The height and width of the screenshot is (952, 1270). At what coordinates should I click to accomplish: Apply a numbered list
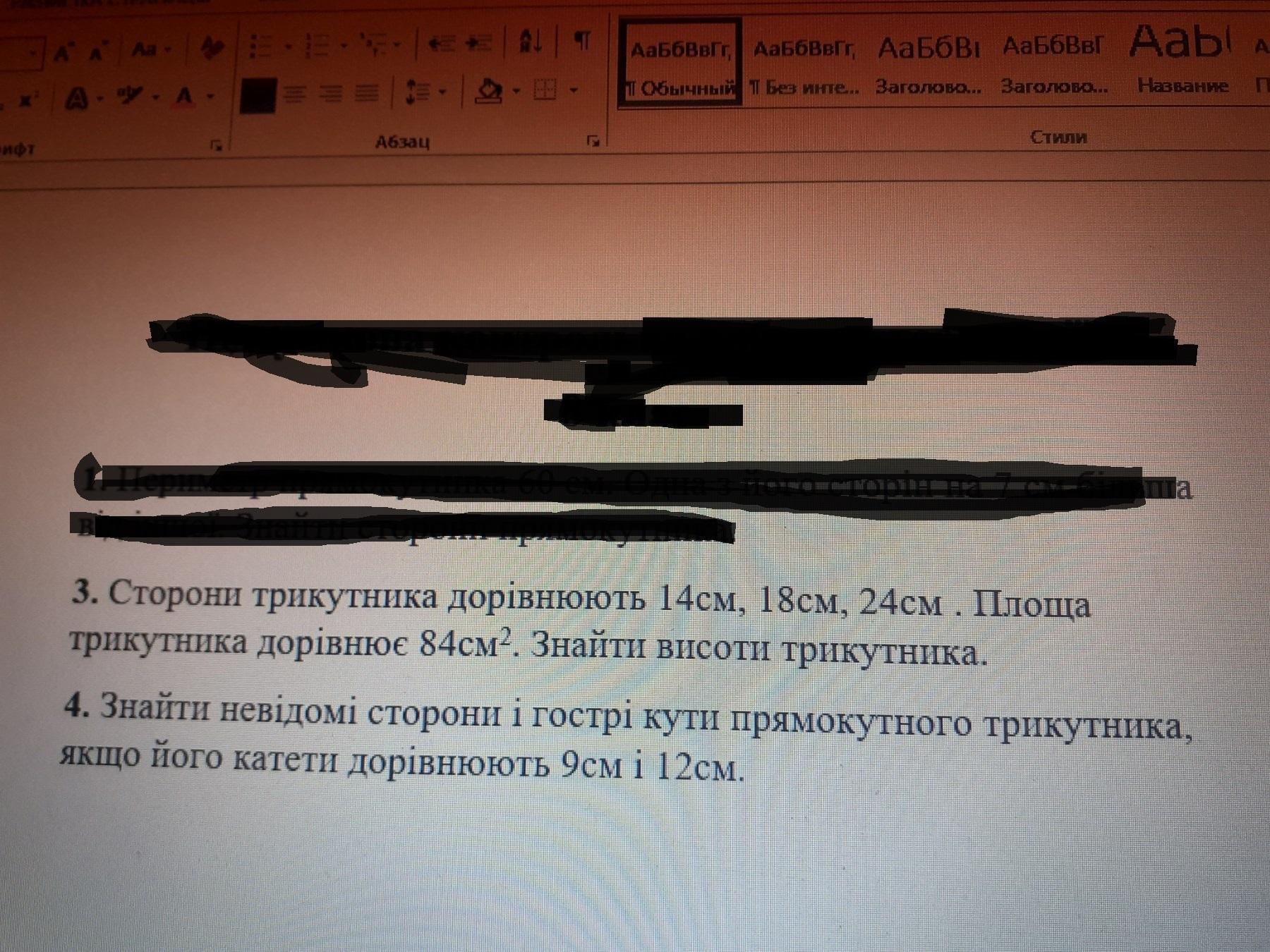pyautogui.click(x=317, y=47)
